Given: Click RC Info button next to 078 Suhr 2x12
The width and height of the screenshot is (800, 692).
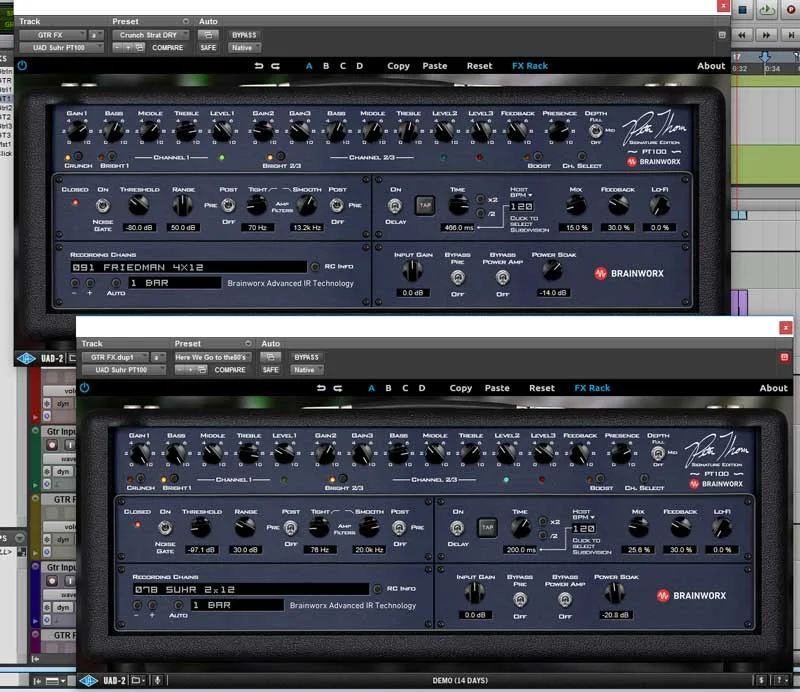Looking at the screenshot, I should (378, 589).
